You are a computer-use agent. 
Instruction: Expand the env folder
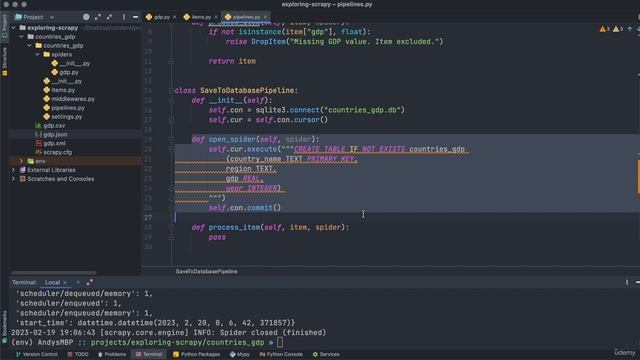pyautogui.click(x=22, y=161)
